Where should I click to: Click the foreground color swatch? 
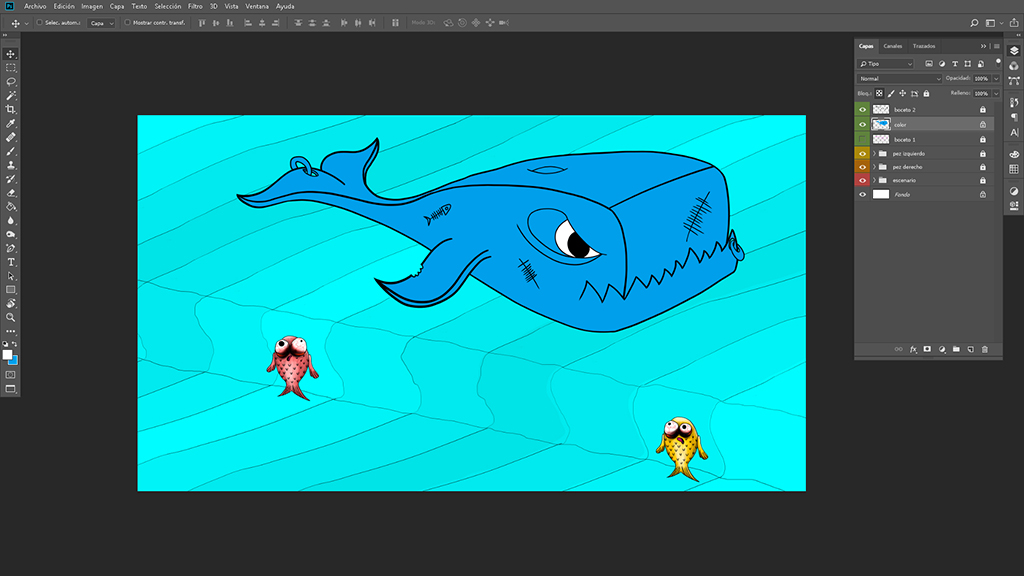7,354
